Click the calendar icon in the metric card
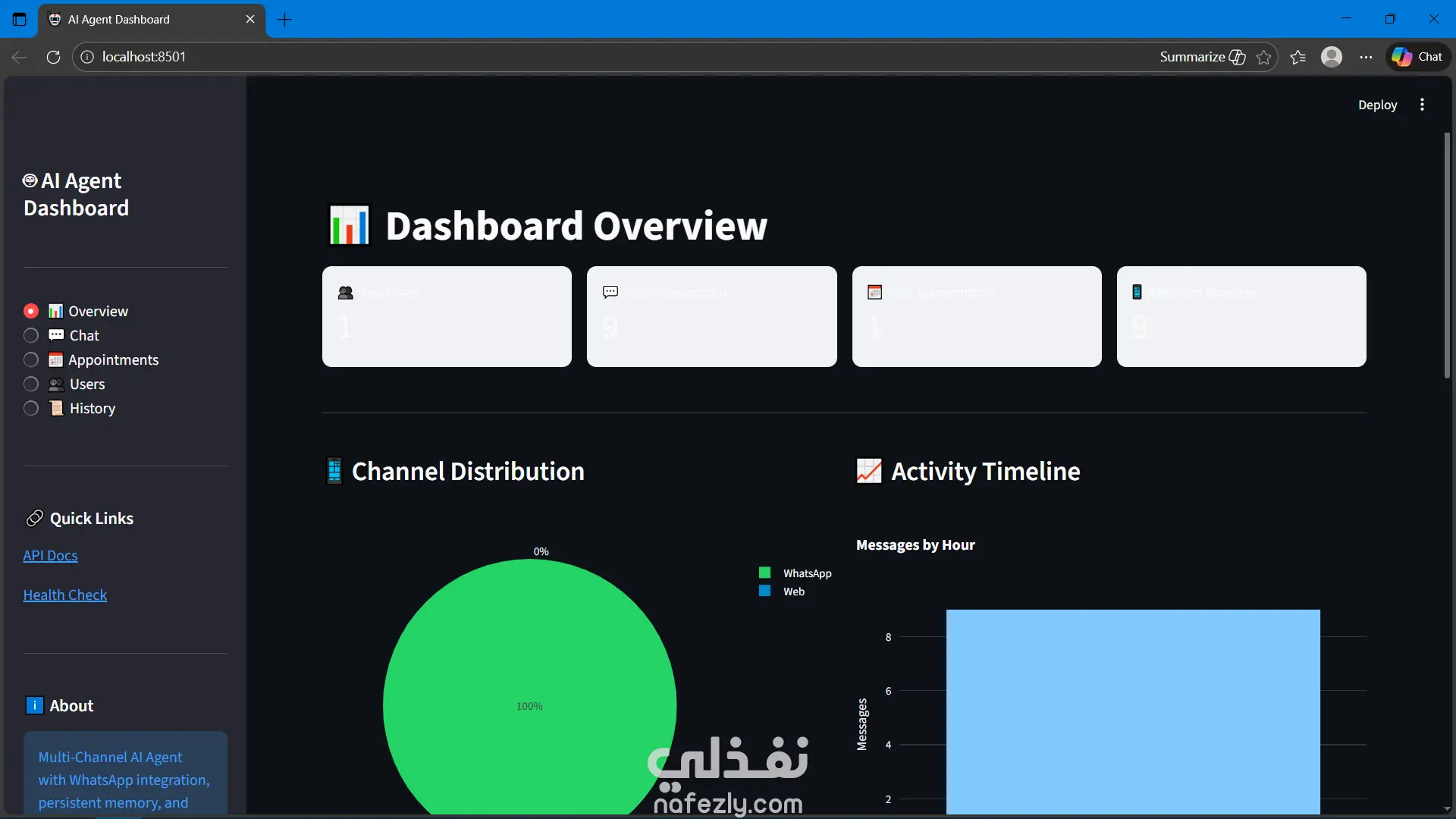This screenshot has height=819, width=1456. [x=874, y=292]
